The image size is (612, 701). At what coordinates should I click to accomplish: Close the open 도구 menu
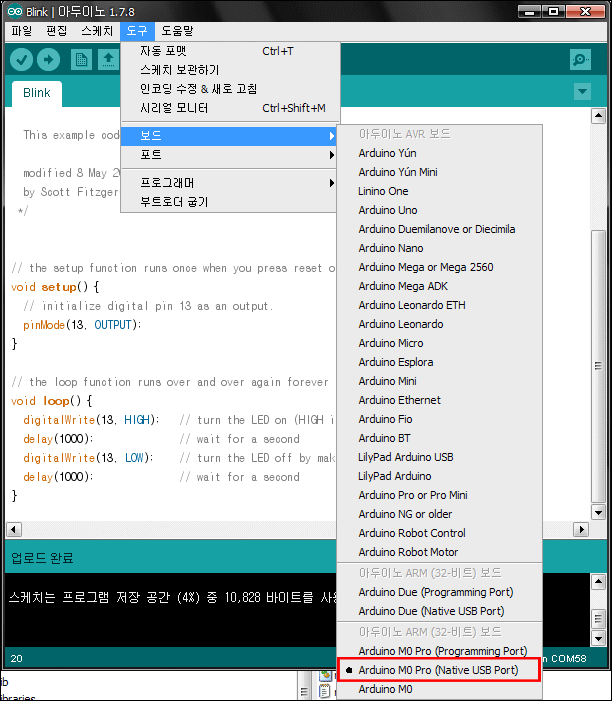(137, 31)
